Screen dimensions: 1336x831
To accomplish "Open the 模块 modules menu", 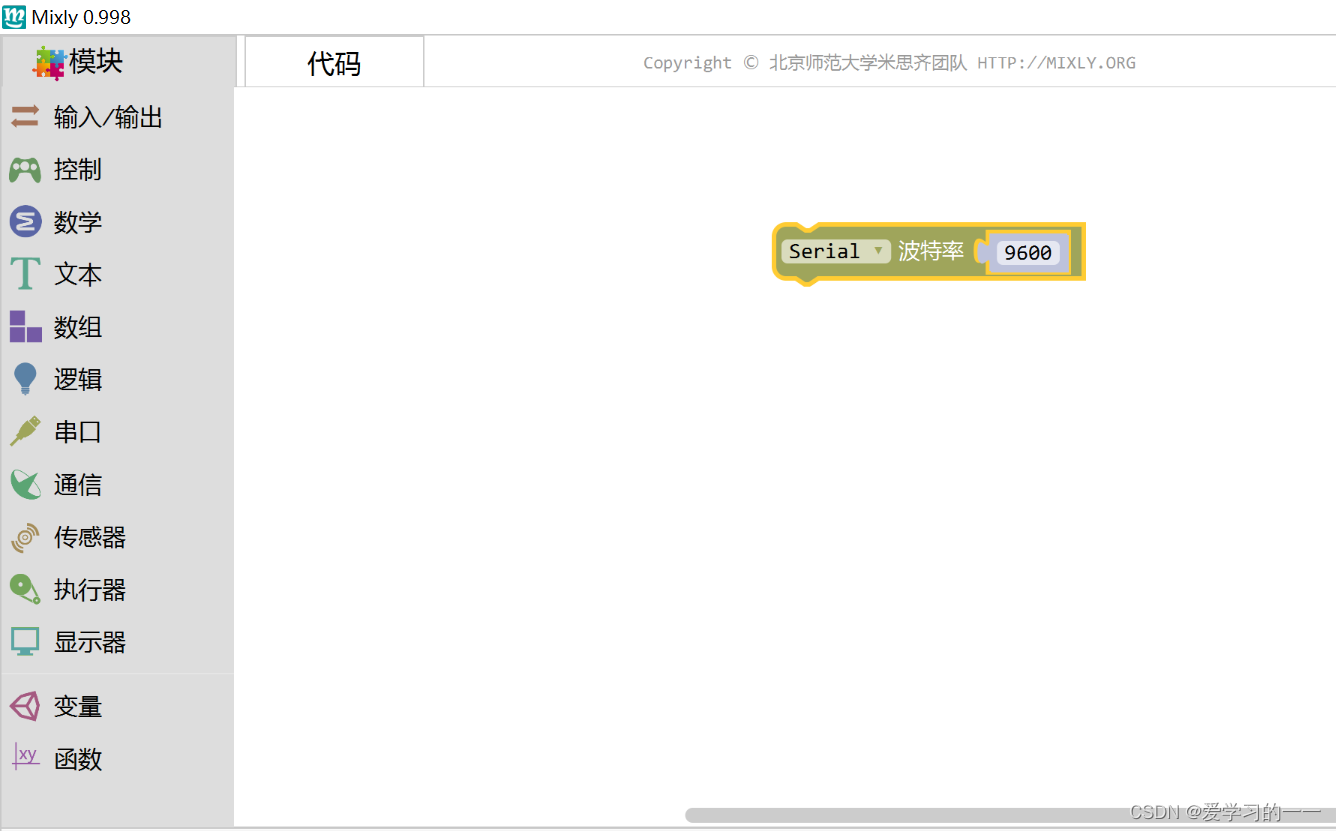I will (90, 62).
